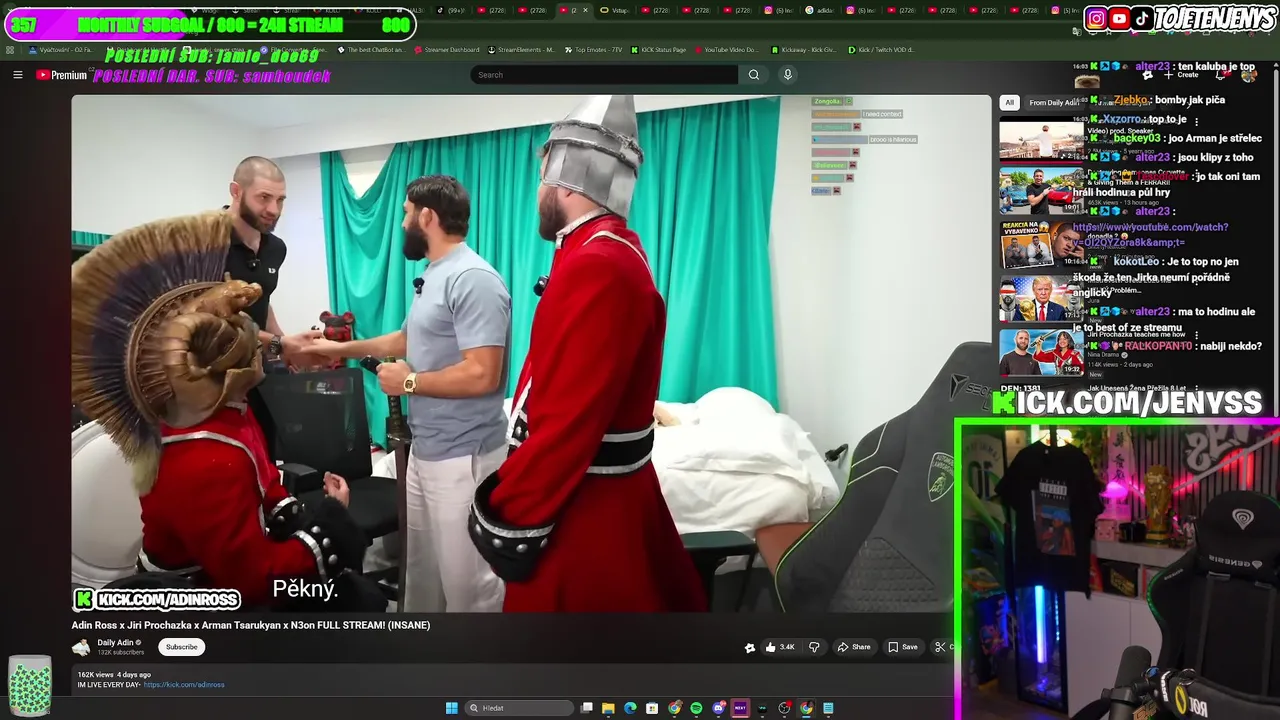
Task: Open the KICK Status Page bookmark
Action: (x=658, y=49)
